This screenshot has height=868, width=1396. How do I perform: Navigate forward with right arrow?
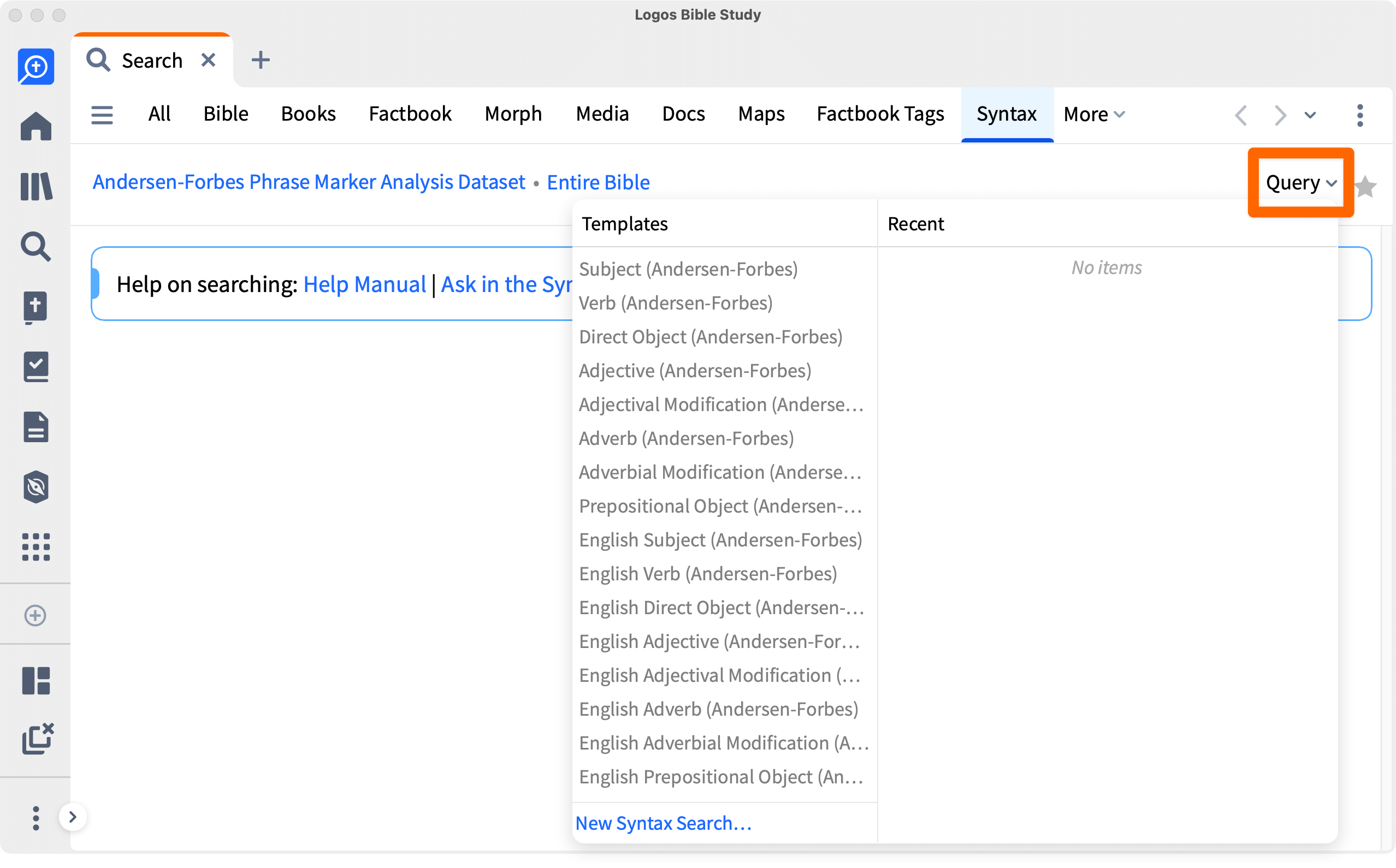pos(1280,115)
